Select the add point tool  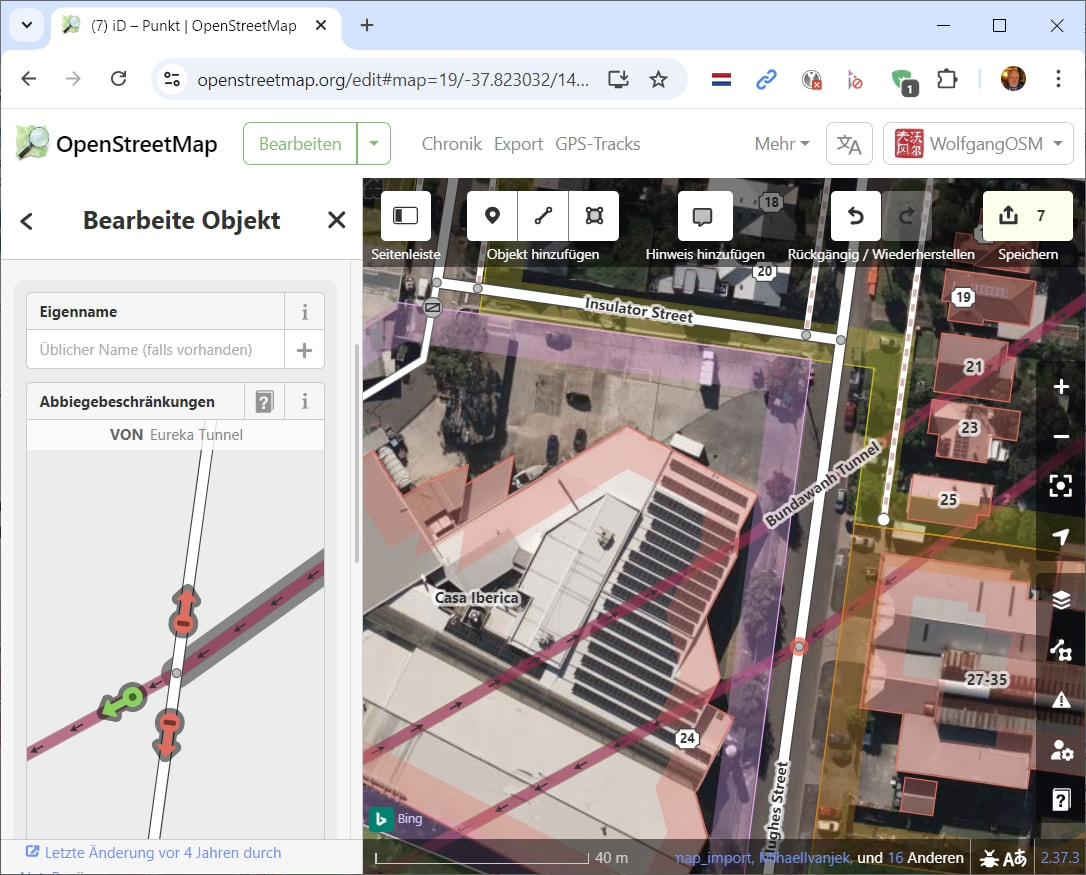[x=492, y=216]
